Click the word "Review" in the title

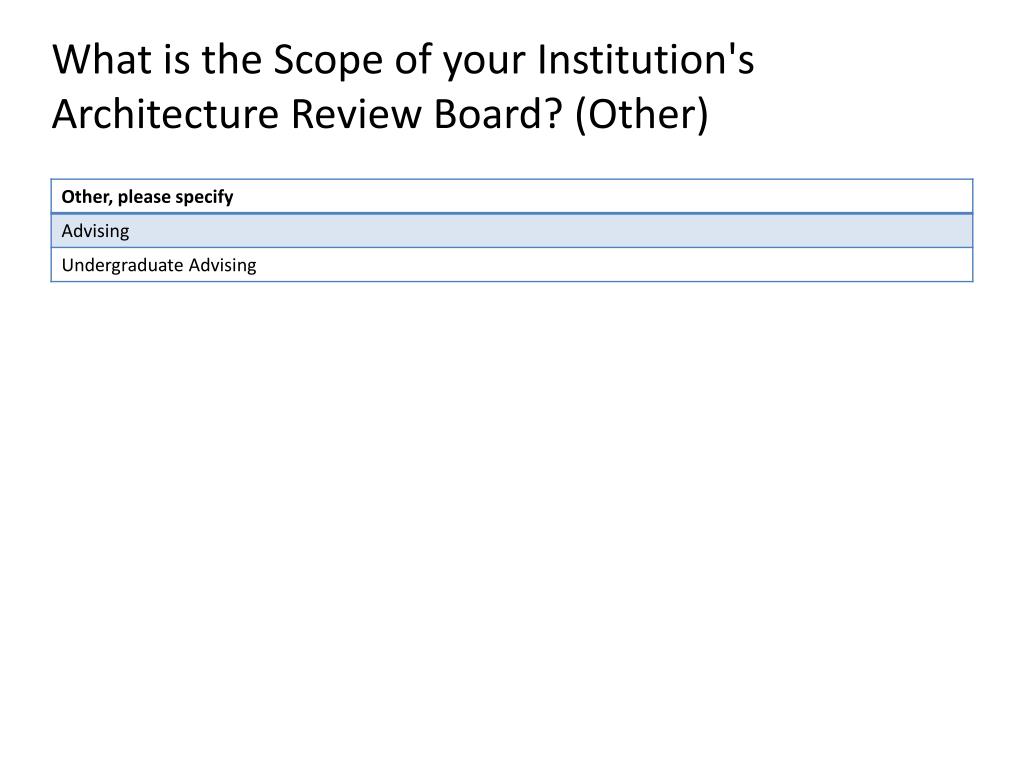(x=356, y=114)
